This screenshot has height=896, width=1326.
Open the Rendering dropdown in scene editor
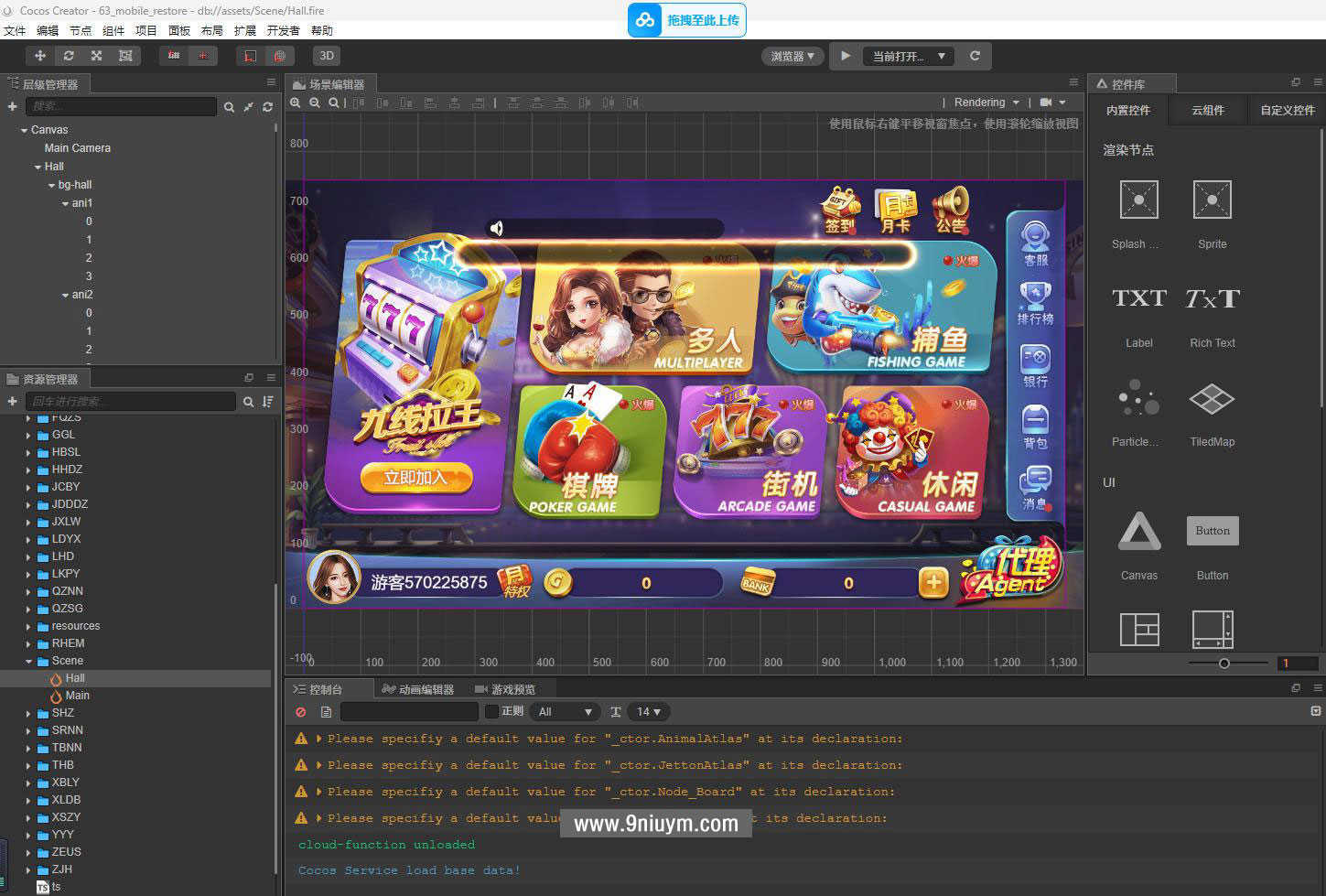coord(986,103)
